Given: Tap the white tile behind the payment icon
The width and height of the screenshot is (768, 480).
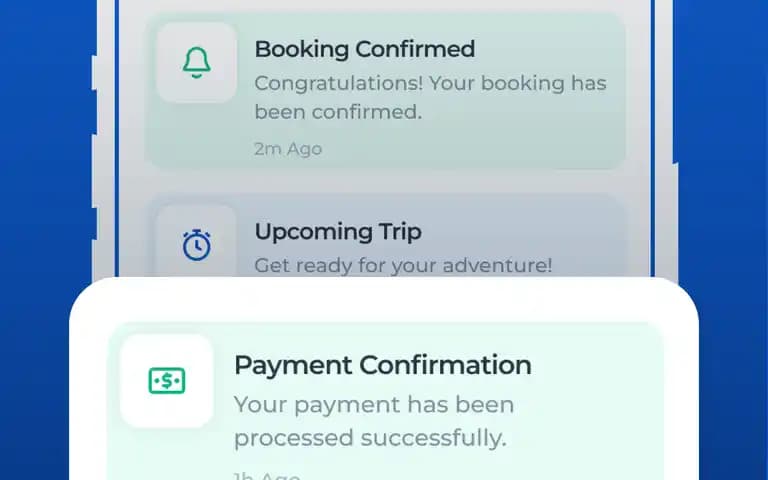Looking at the screenshot, I should (x=167, y=381).
